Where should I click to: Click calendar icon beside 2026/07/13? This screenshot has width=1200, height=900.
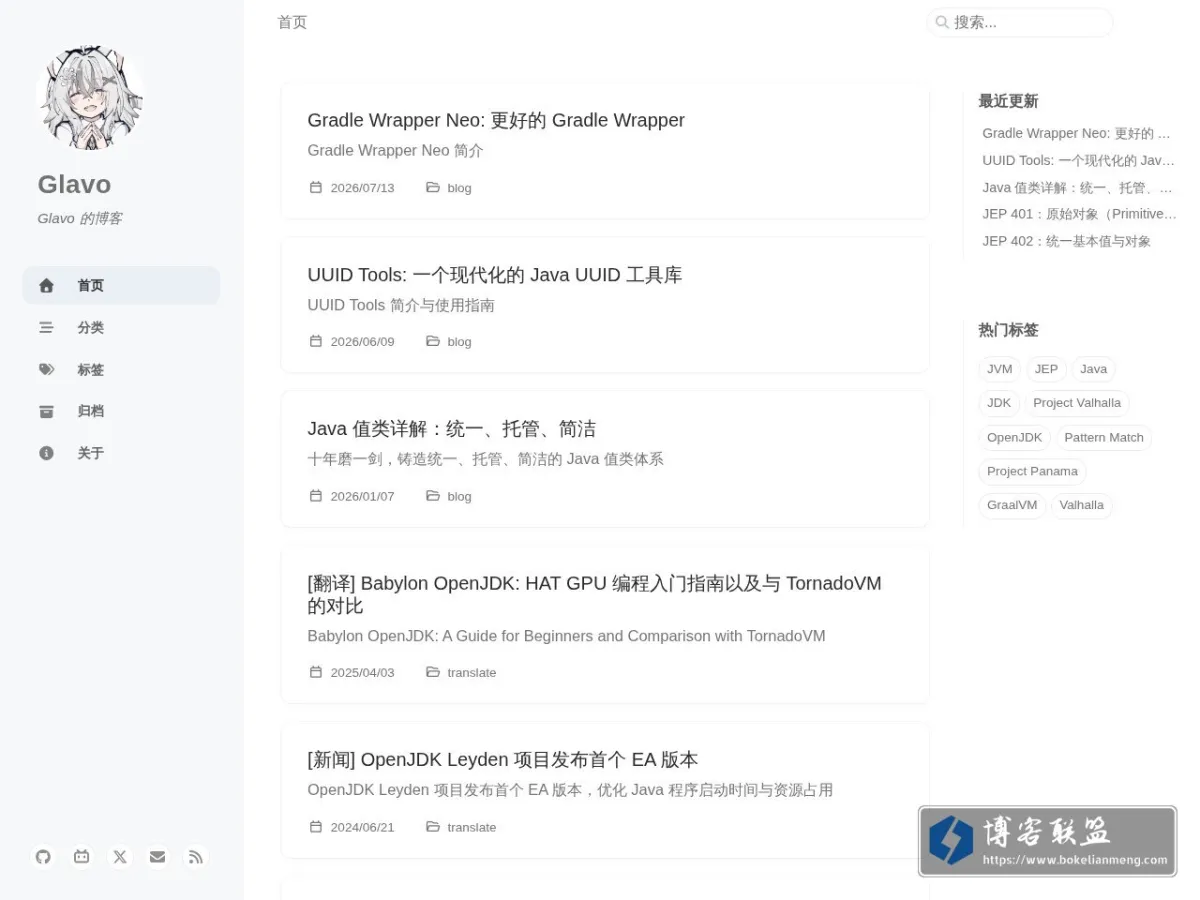tap(316, 187)
